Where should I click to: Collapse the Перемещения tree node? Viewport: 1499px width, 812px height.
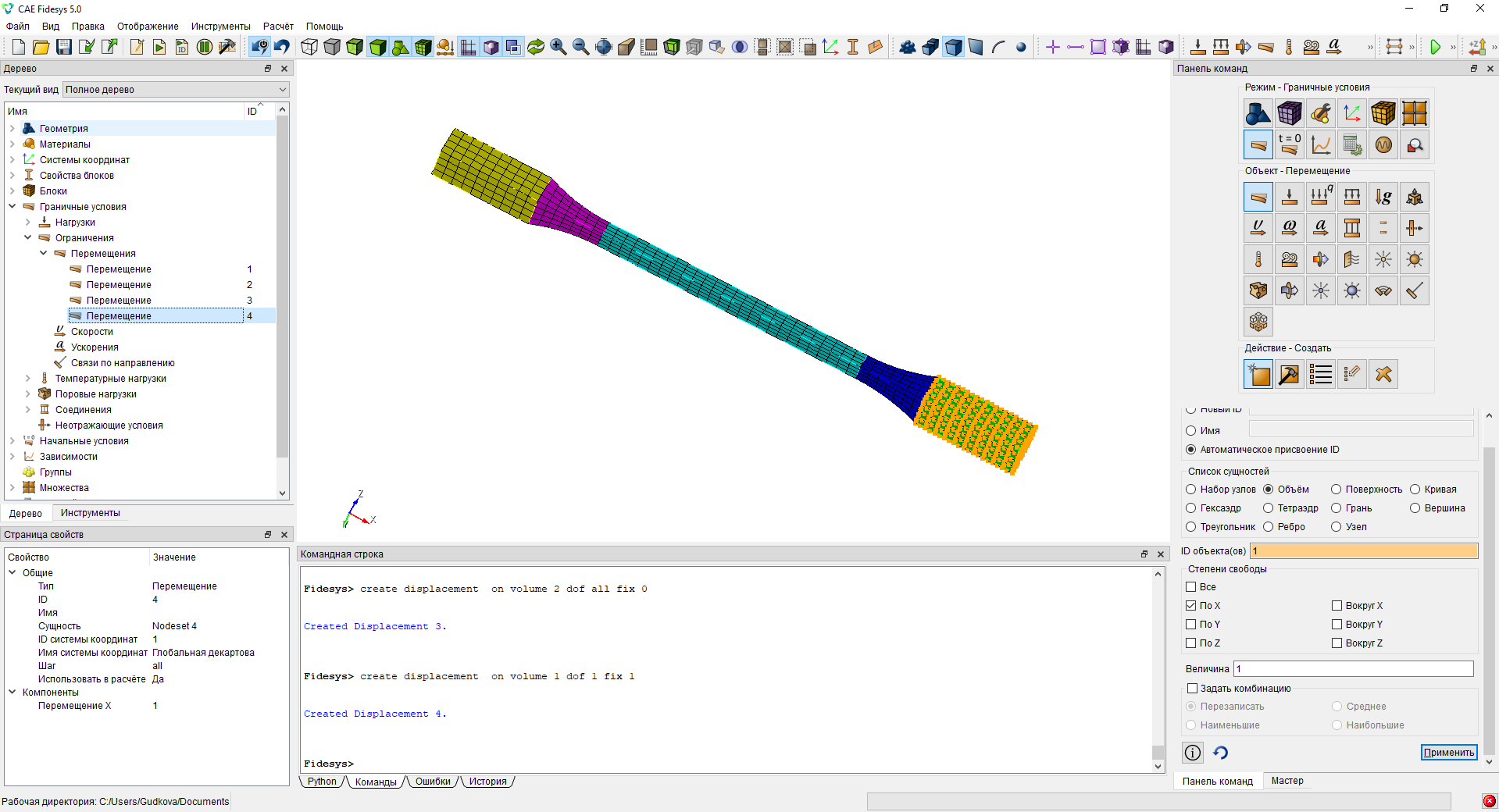click(44, 254)
